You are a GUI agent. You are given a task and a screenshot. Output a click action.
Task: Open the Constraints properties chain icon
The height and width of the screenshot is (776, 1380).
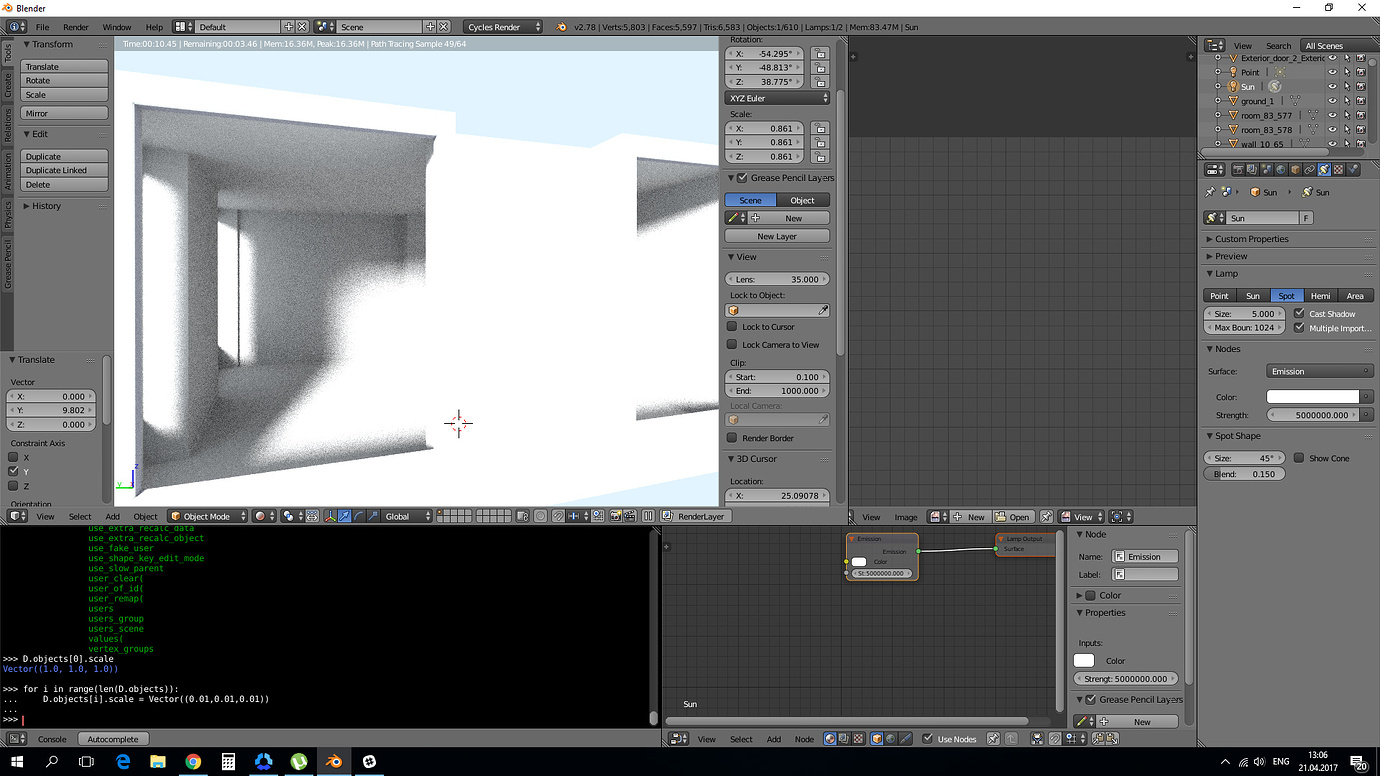pos(1309,170)
